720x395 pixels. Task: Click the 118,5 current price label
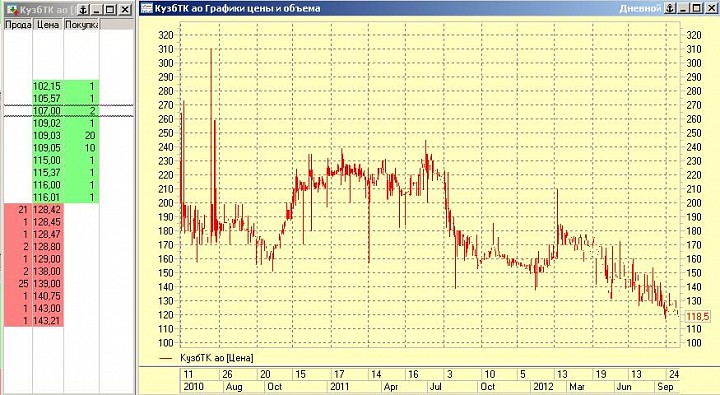(697, 316)
